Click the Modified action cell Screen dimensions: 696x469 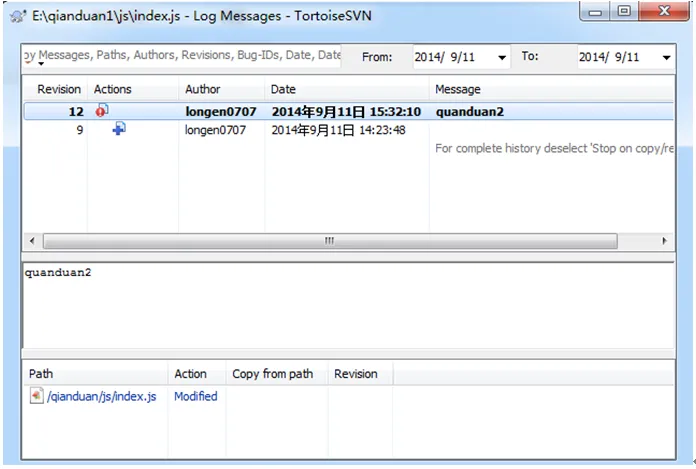coord(196,396)
